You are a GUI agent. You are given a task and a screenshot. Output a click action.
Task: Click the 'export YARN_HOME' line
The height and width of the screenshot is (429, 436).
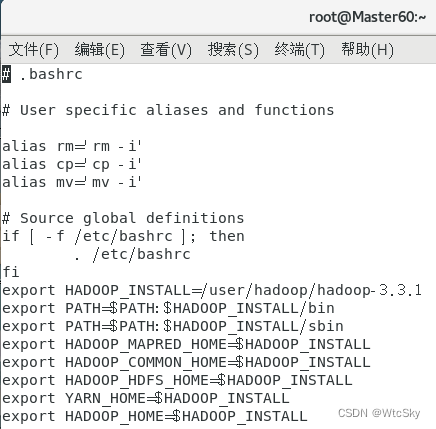tap(146, 398)
